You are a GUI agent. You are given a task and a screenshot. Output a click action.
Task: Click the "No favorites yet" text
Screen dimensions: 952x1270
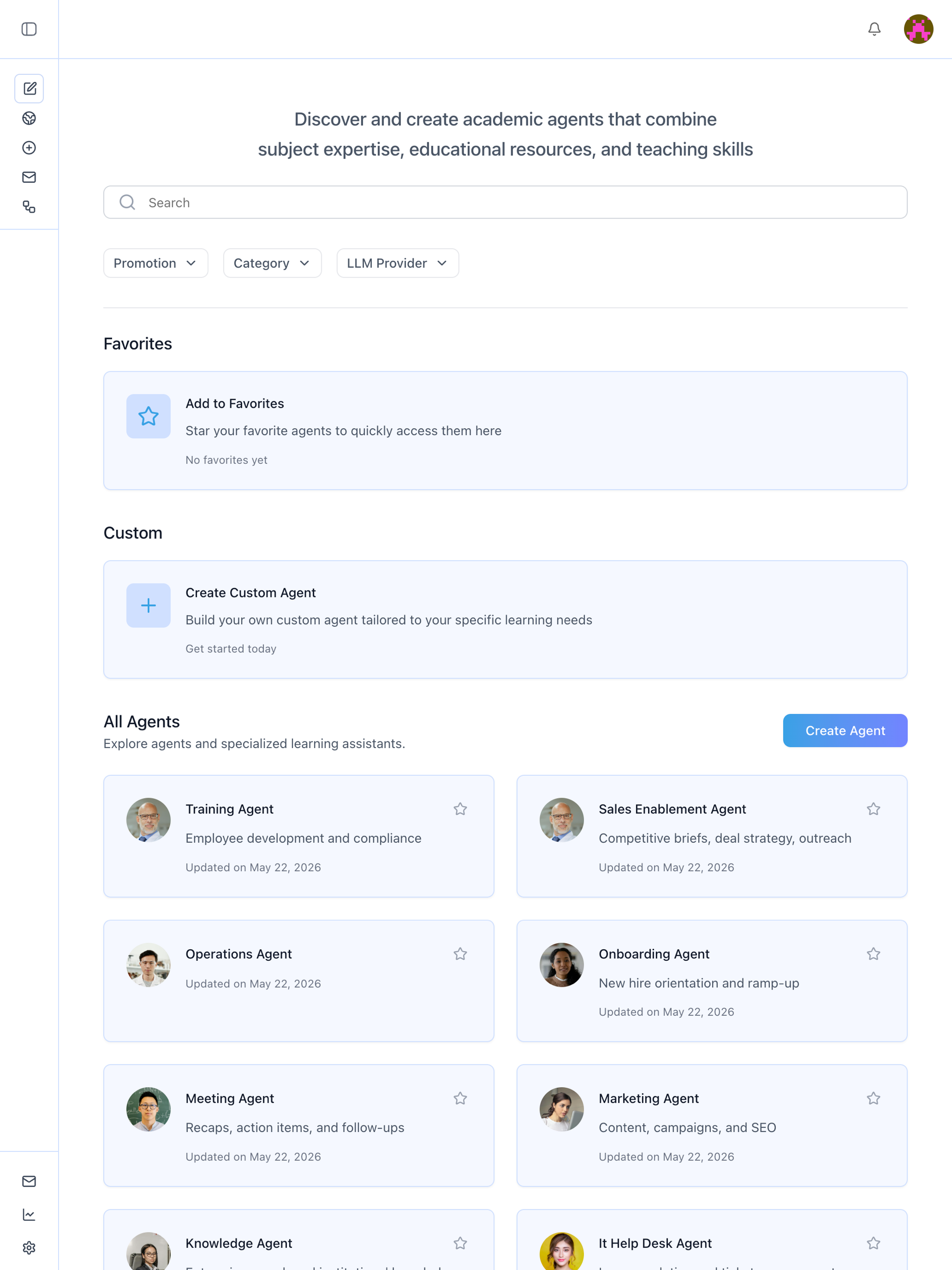[x=226, y=460]
